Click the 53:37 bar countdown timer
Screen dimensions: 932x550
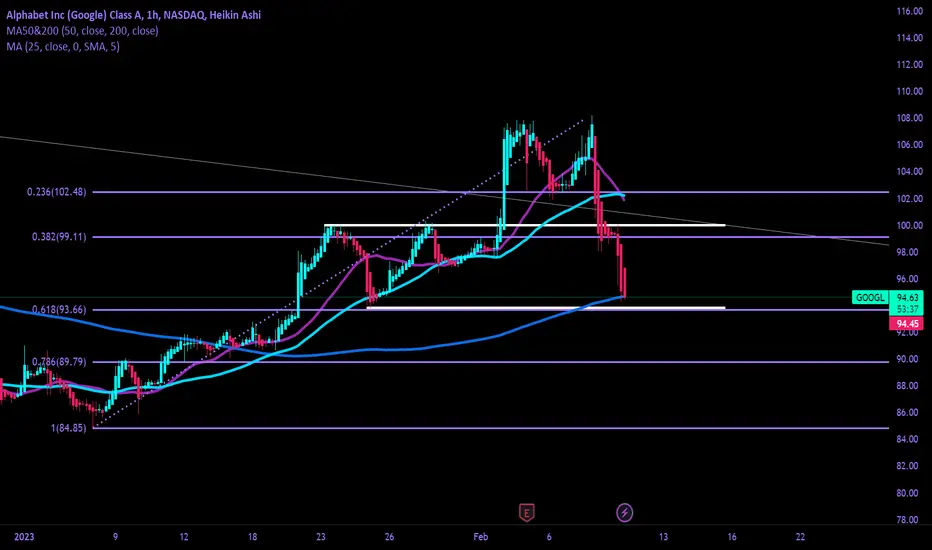(x=907, y=309)
